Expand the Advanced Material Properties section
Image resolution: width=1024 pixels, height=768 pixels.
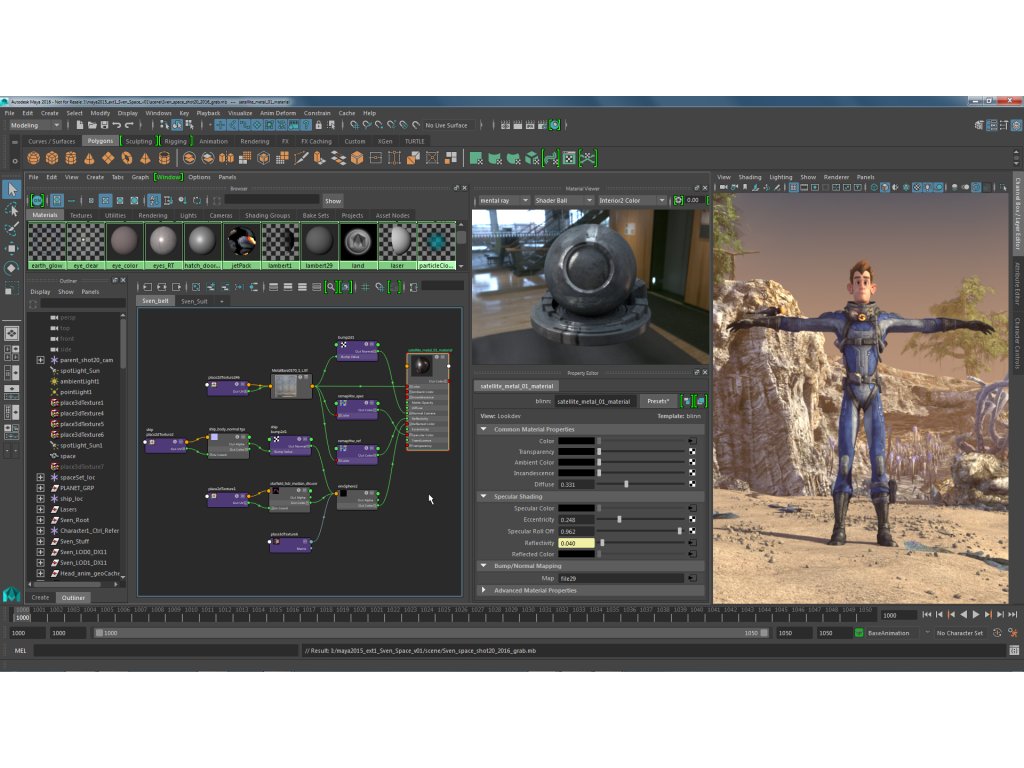484,590
